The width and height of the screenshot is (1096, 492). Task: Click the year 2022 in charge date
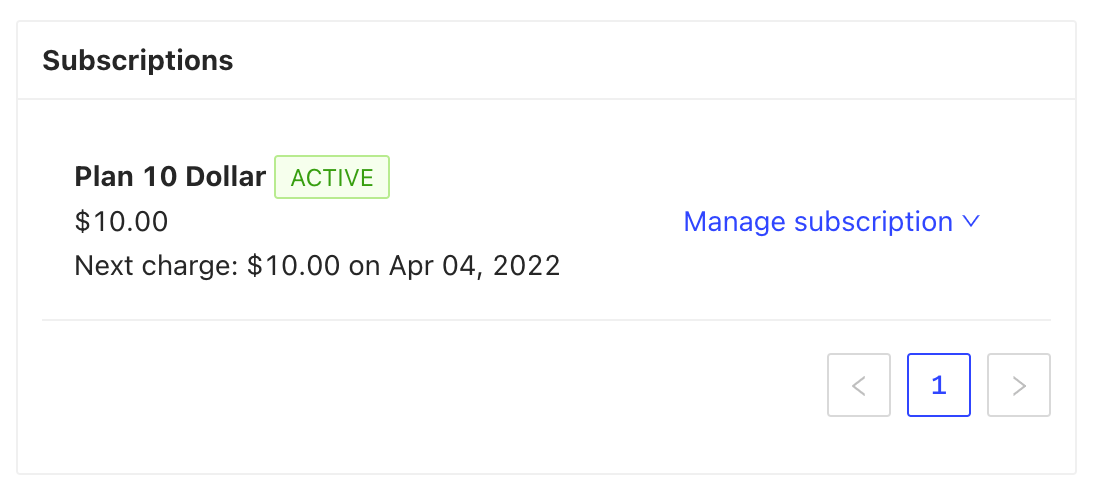pos(527,266)
